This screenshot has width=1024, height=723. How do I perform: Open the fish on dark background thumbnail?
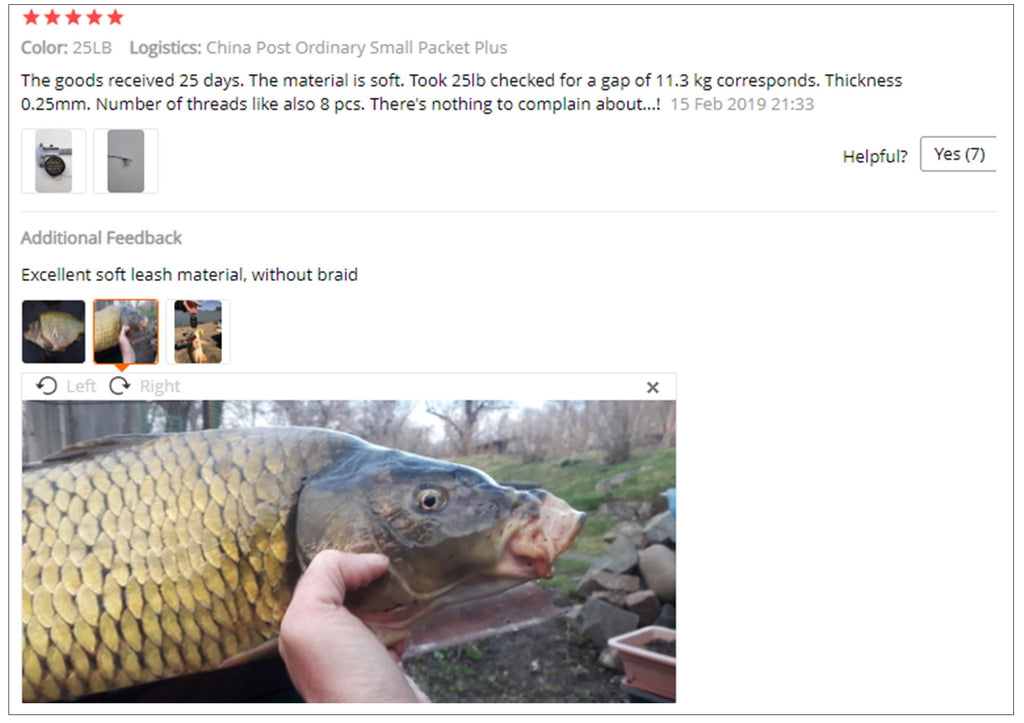(x=54, y=332)
